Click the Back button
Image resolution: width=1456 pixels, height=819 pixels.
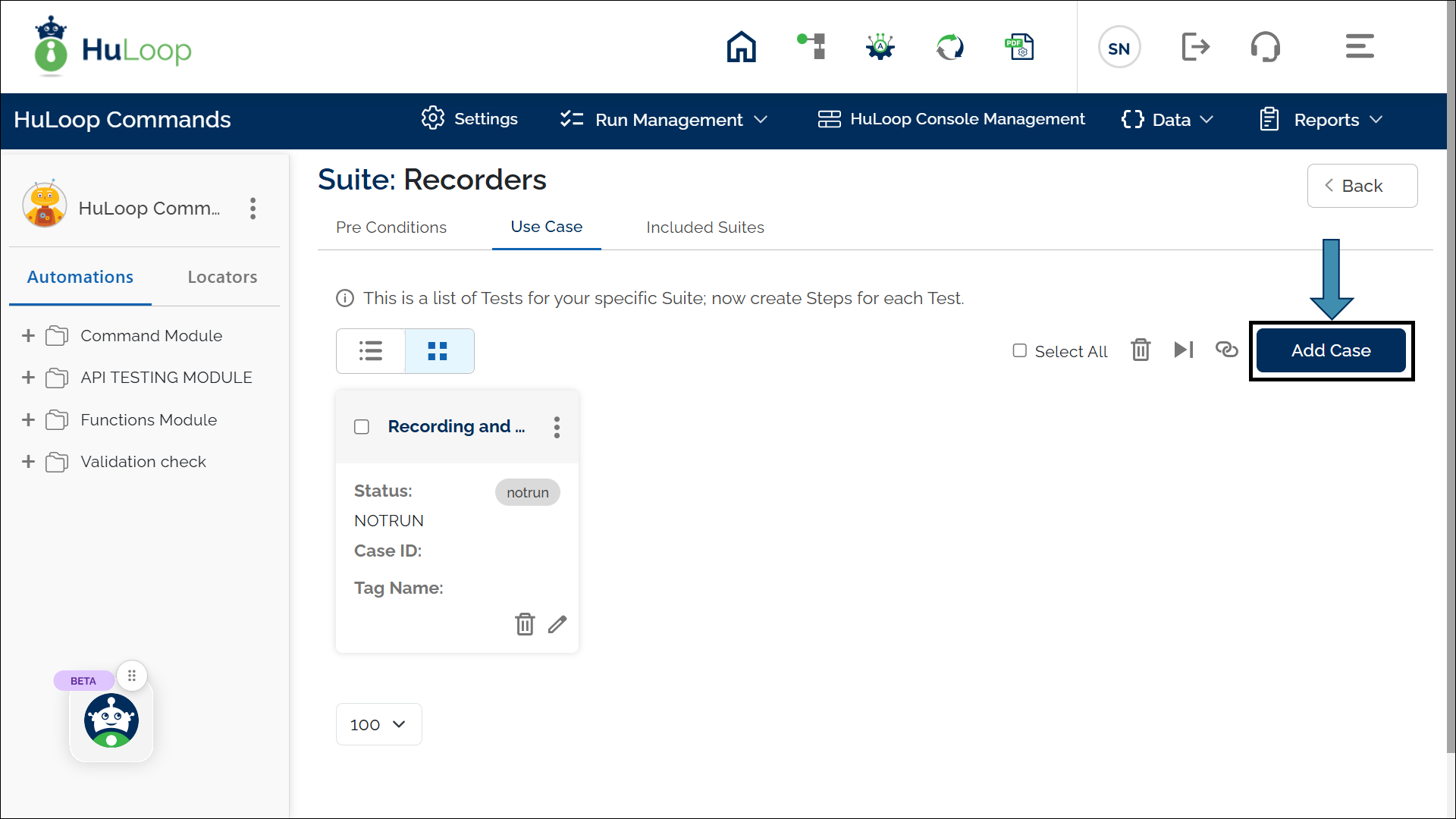pyautogui.click(x=1361, y=186)
